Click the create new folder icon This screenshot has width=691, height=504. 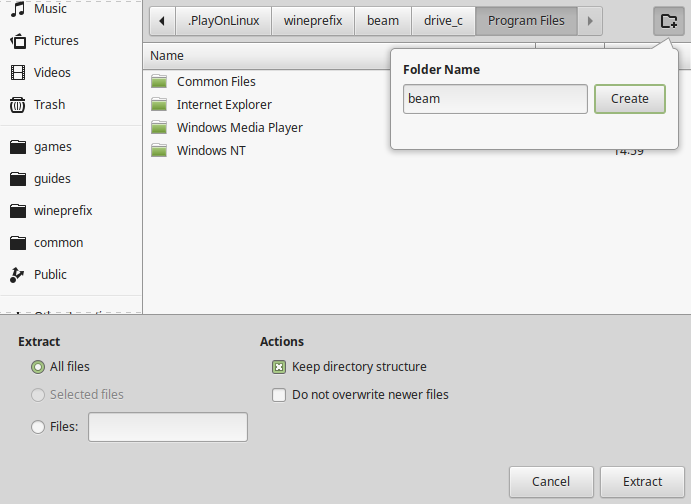coord(669,21)
